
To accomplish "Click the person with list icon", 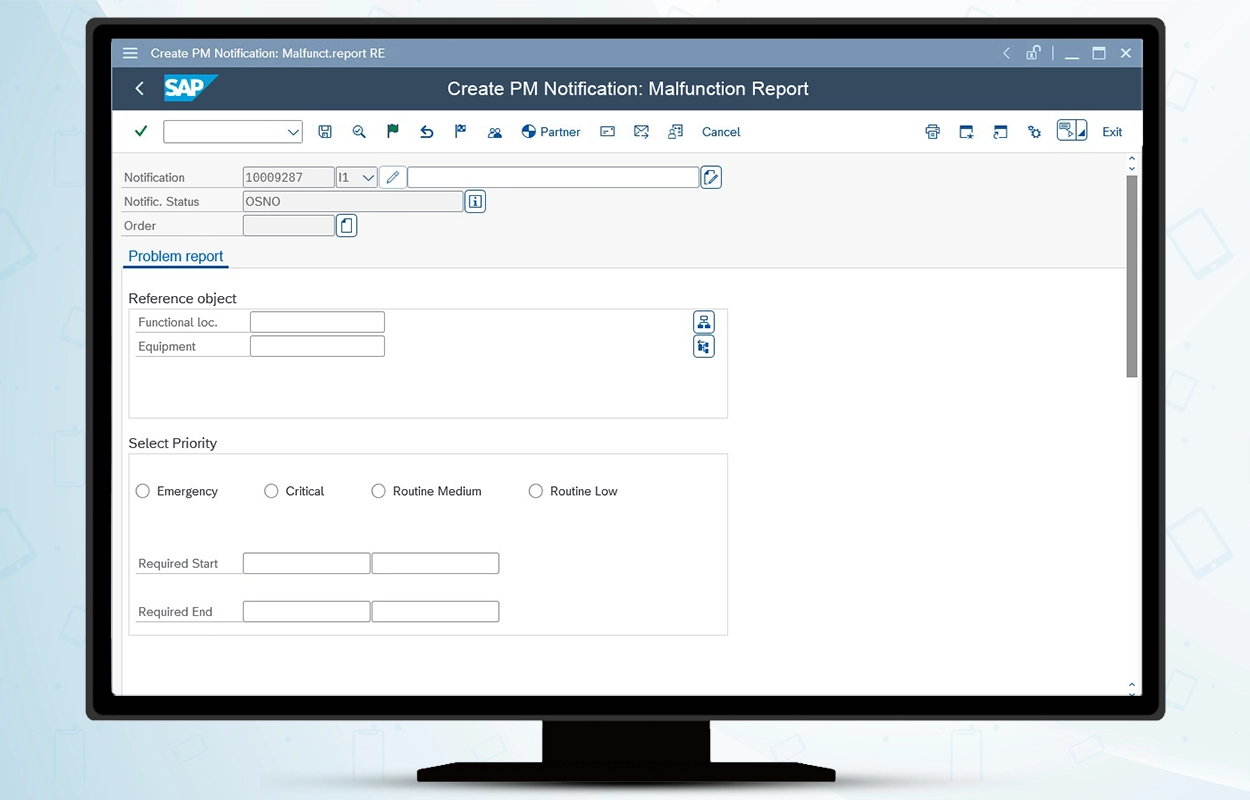I will click(x=676, y=132).
